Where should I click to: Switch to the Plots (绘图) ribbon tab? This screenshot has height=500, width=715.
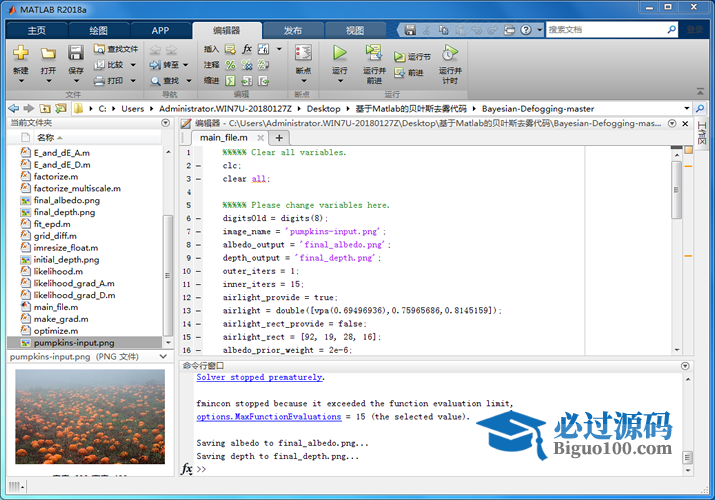[x=98, y=30]
